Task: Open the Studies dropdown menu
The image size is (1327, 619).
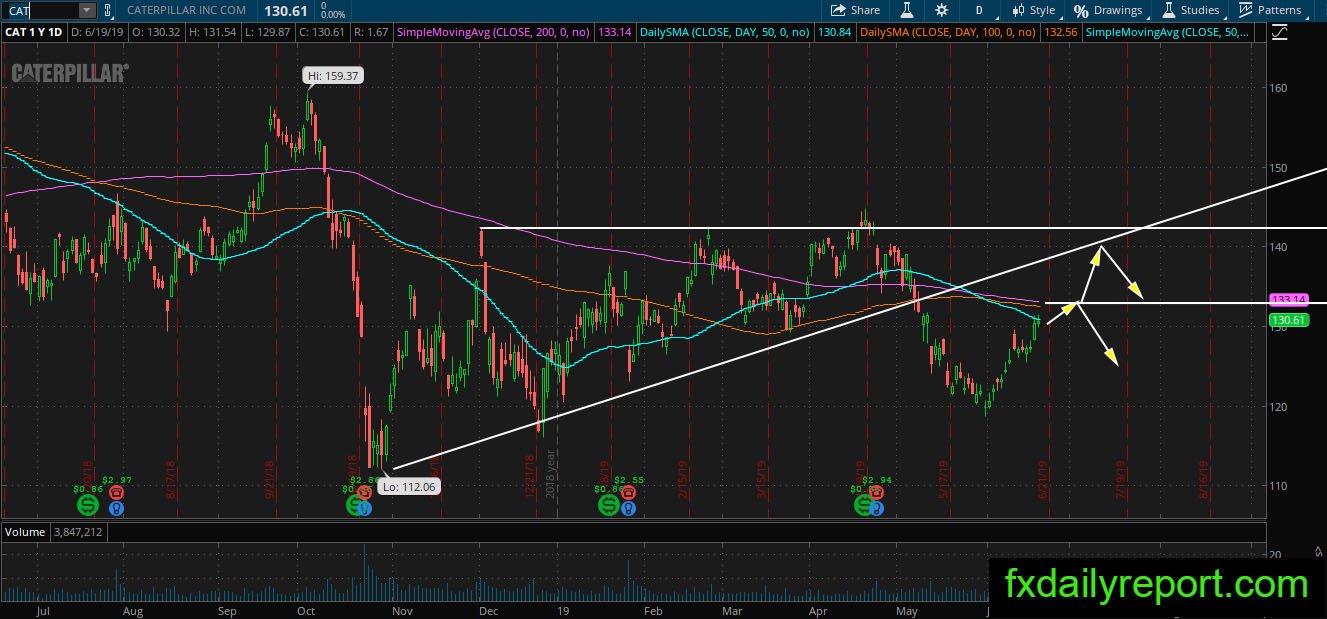Action: pyautogui.click(x=1190, y=10)
